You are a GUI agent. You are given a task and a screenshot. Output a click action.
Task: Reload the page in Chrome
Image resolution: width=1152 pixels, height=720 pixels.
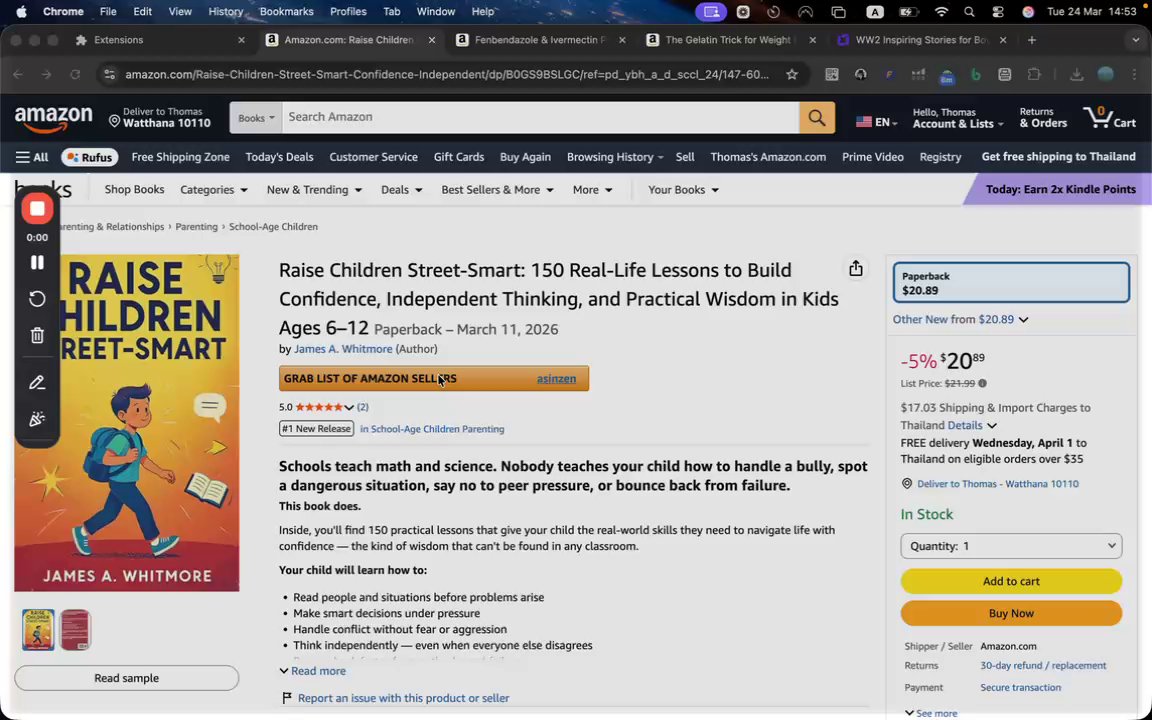[x=74, y=74]
